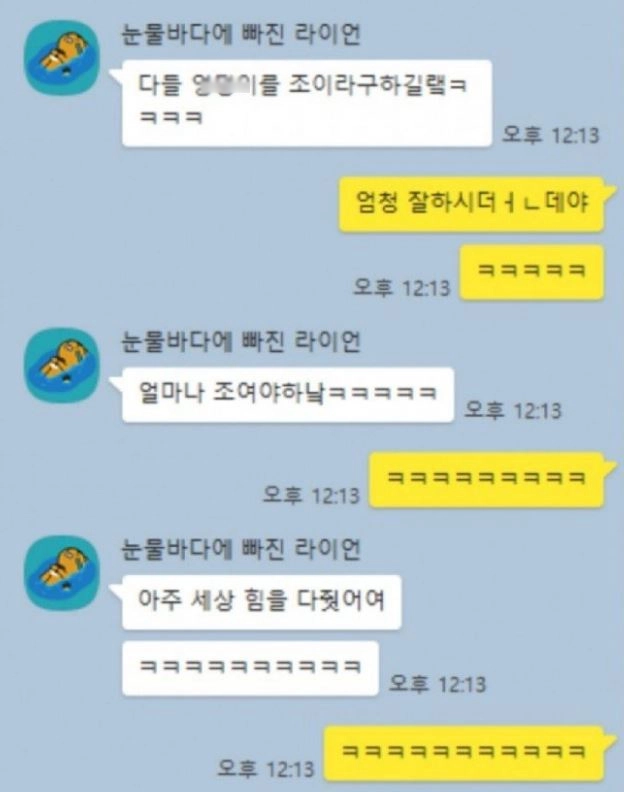This screenshot has width=624, height=792.
Task: Select the yellow 엄청 잘하시더ㅓㄴ데야 bubble
Action: coord(471,204)
